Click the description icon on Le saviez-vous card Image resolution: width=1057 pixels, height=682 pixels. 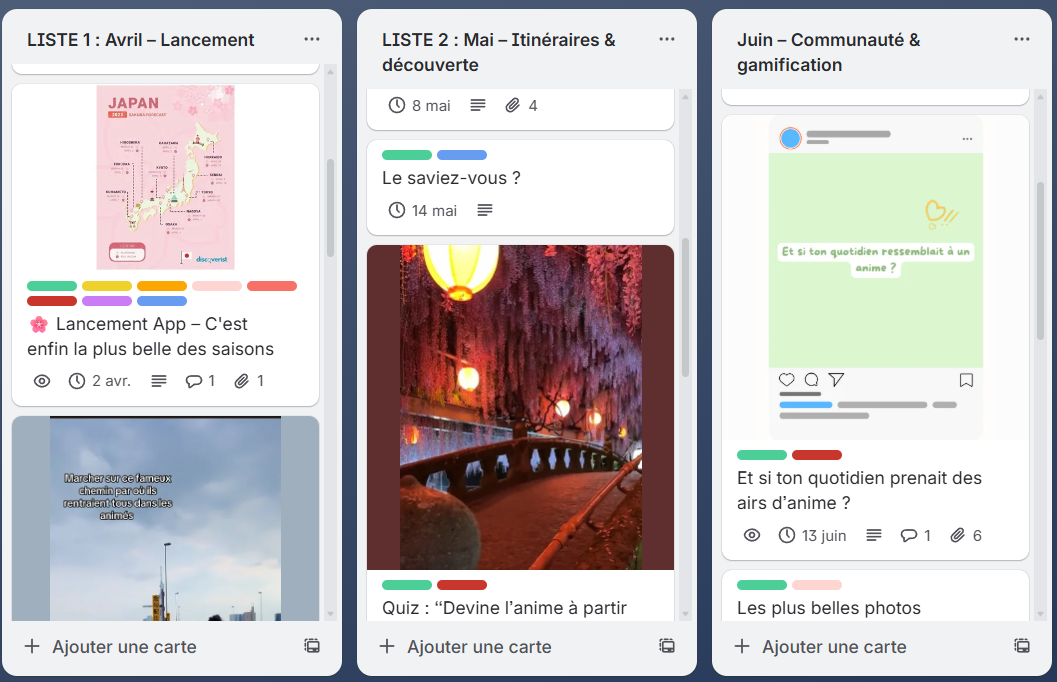485,210
